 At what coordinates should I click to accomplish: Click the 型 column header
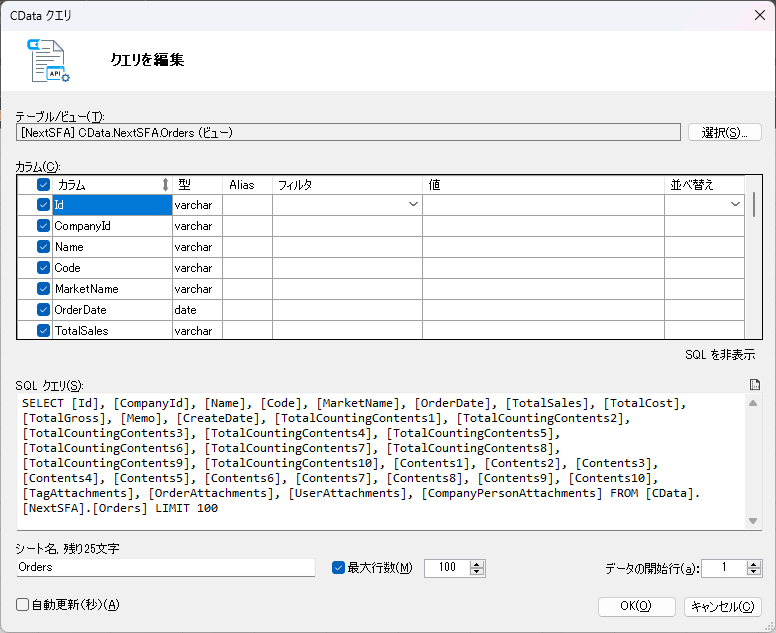click(197, 185)
